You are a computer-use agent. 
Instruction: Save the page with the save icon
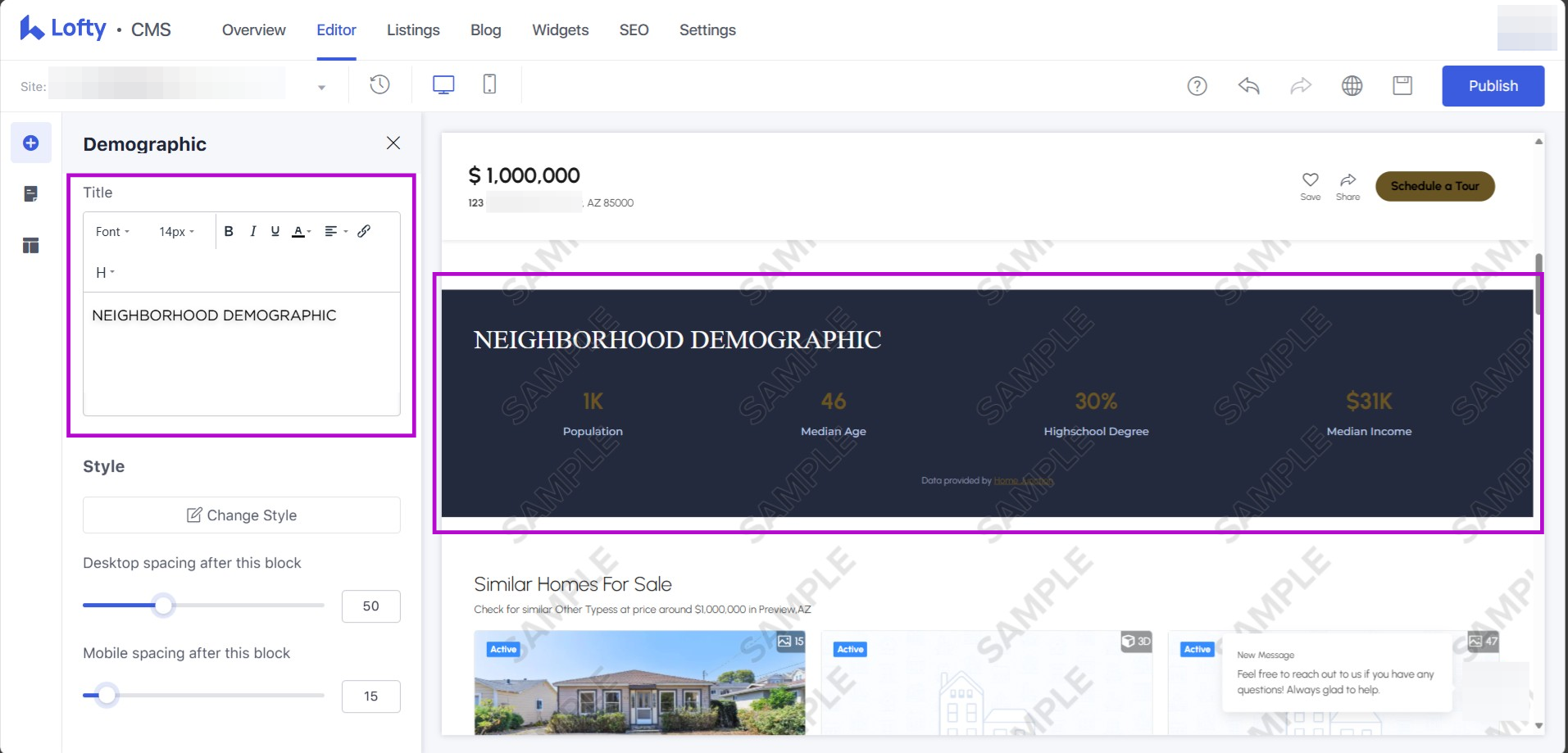(x=1402, y=86)
